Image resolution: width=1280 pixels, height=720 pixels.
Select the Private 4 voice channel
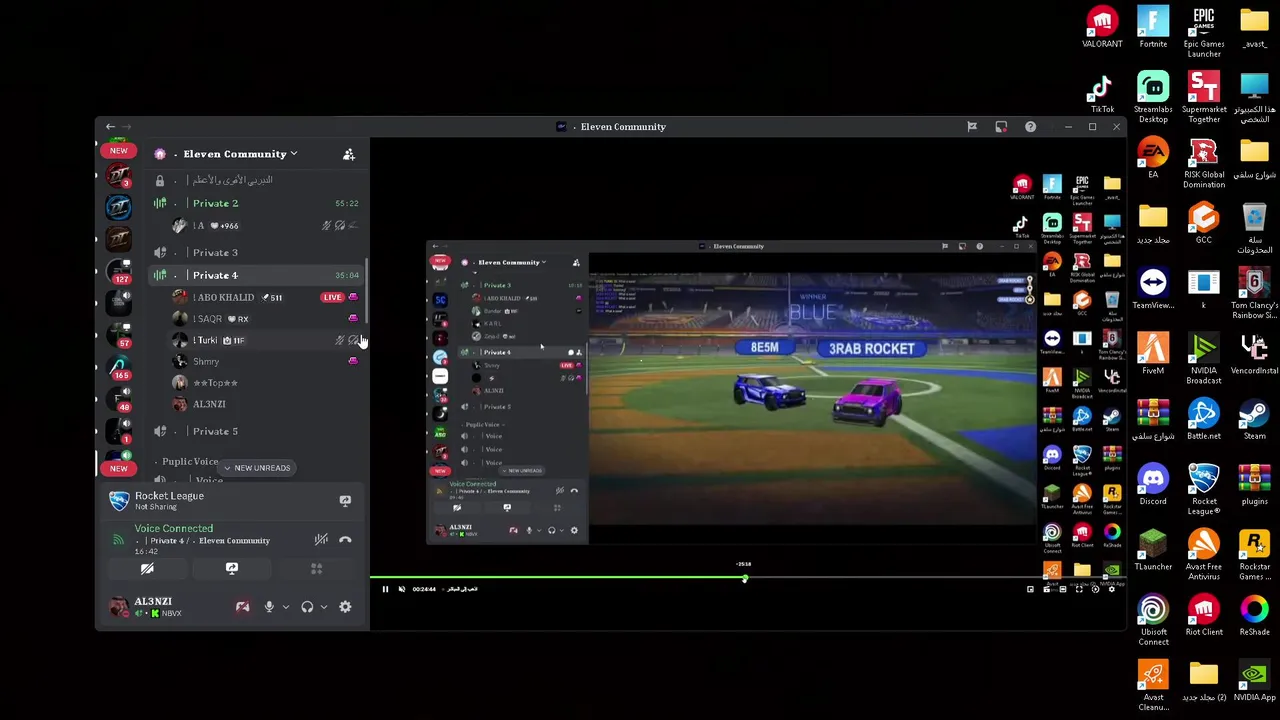coord(257,275)
